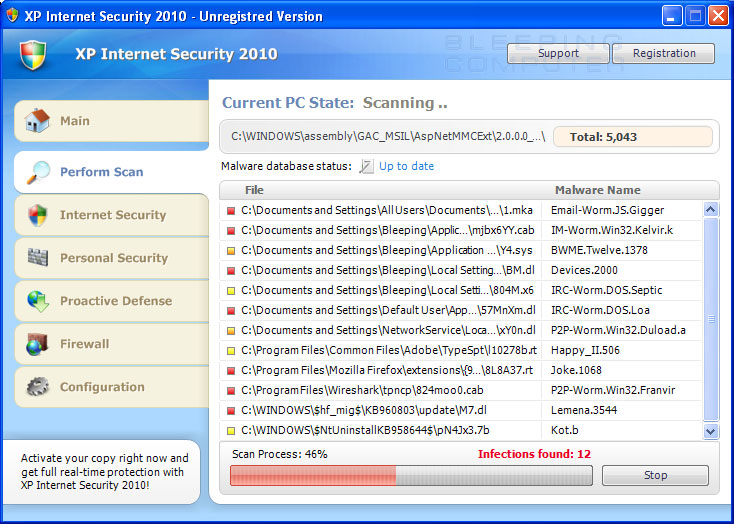Click the KB960803 update M7.dl path
The height and width of the screenshot is (524, 734).
point(364,411)
